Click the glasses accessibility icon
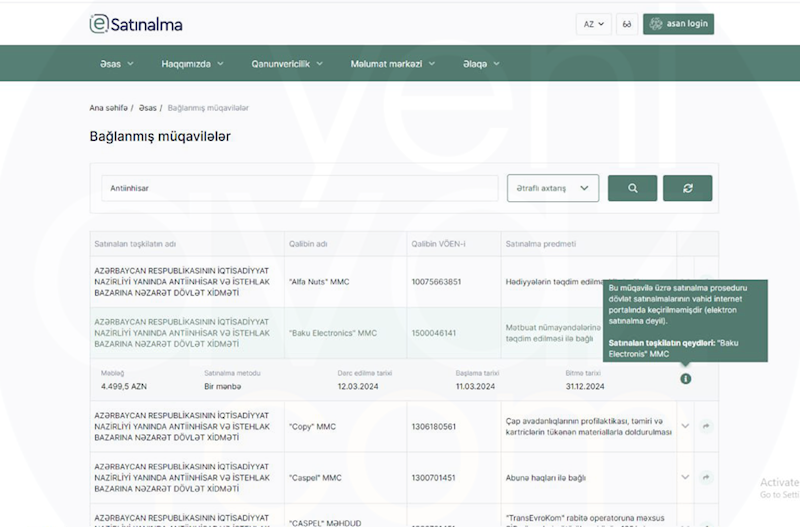800x527 pixels. (x=627, y=24)
